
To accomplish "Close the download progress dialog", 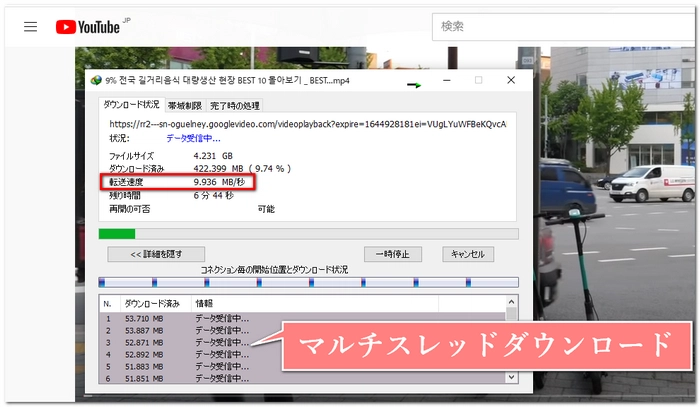I will coord(511,80).
